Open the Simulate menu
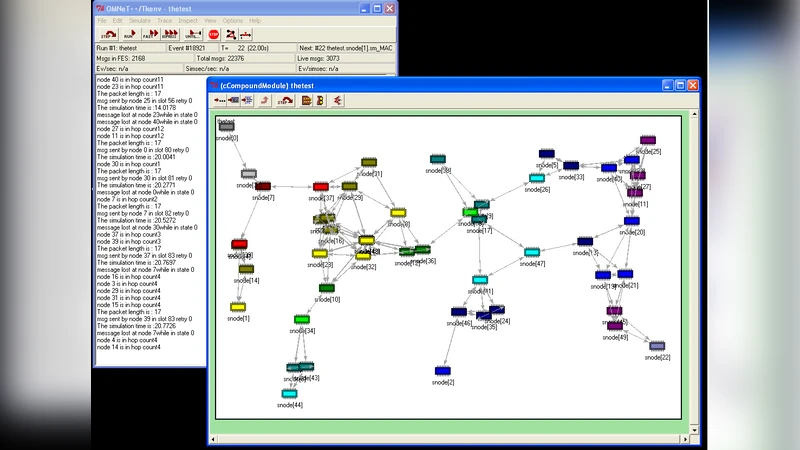 point(139,20)
